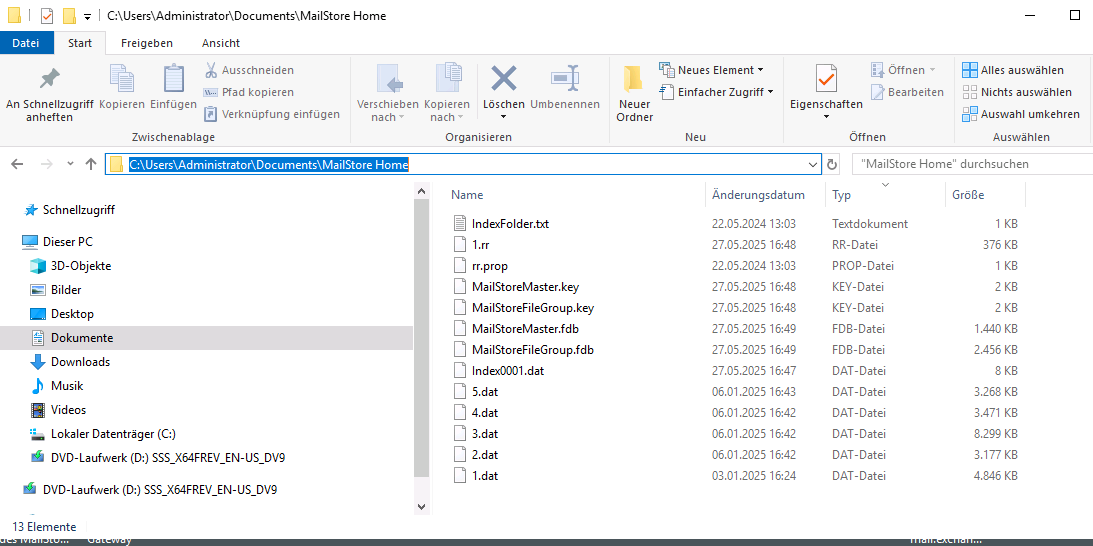This screenshot has height=546, width=1093.
Task: Open the Löschen dropdown arrow below the label
Action: (503, 118)
